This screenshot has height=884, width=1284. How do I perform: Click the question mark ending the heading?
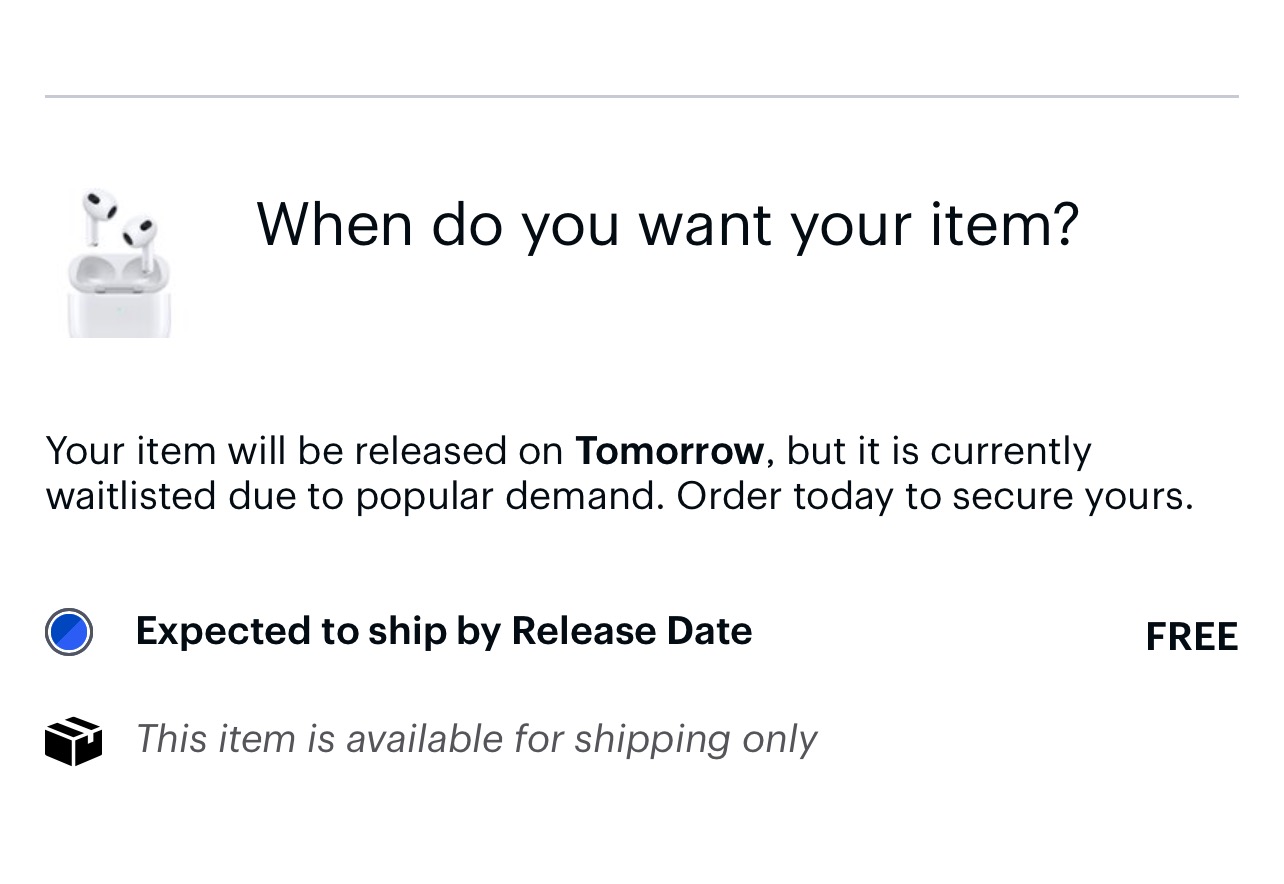point(1064,223)
